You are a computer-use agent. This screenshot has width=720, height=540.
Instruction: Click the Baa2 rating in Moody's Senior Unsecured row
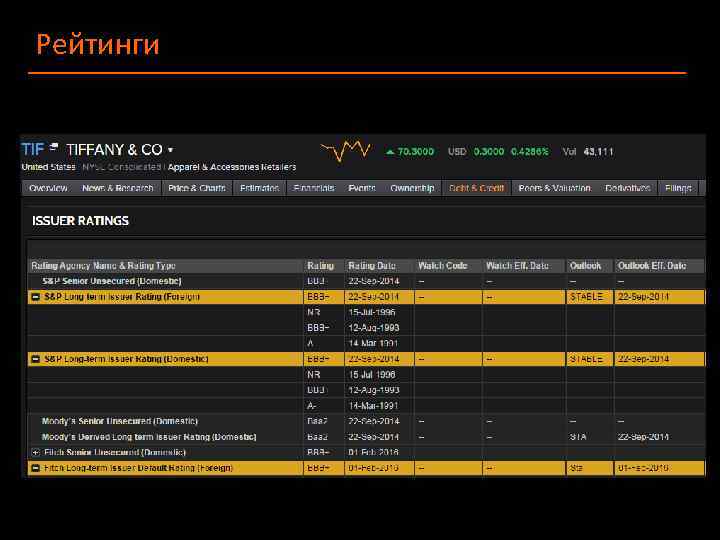(317, 421)
